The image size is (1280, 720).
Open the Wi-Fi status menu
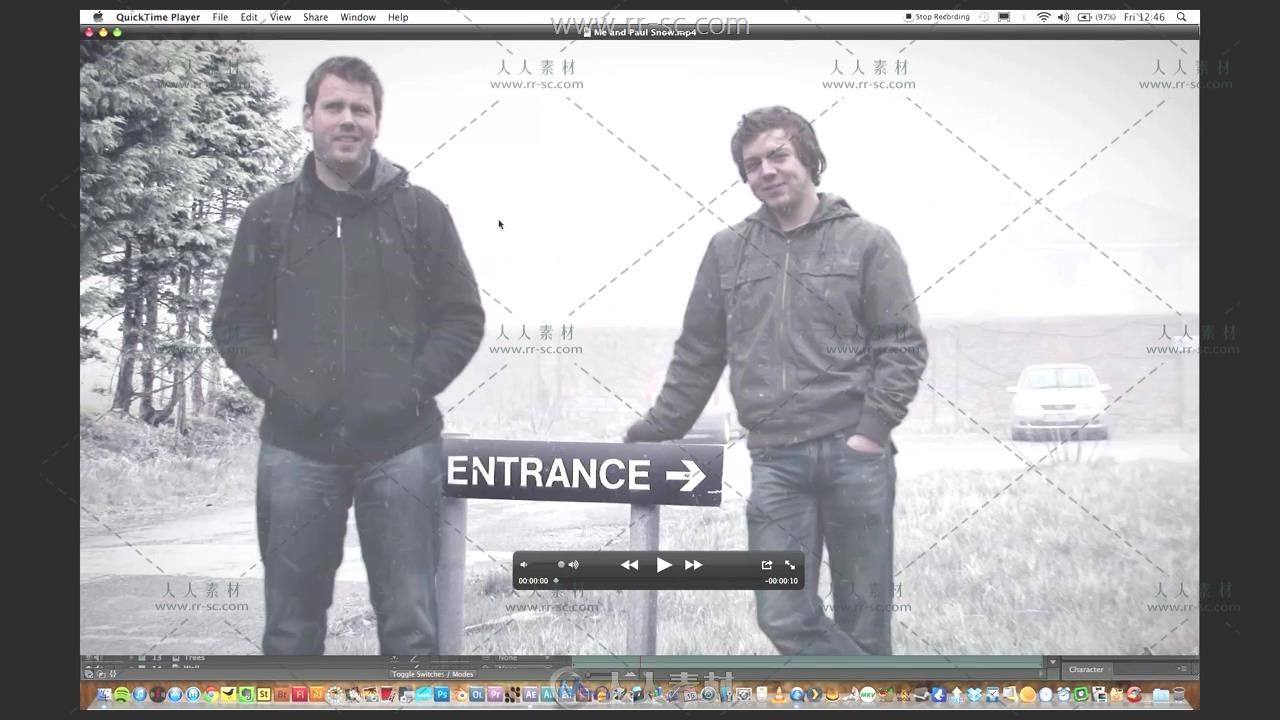pos(1044,17)
